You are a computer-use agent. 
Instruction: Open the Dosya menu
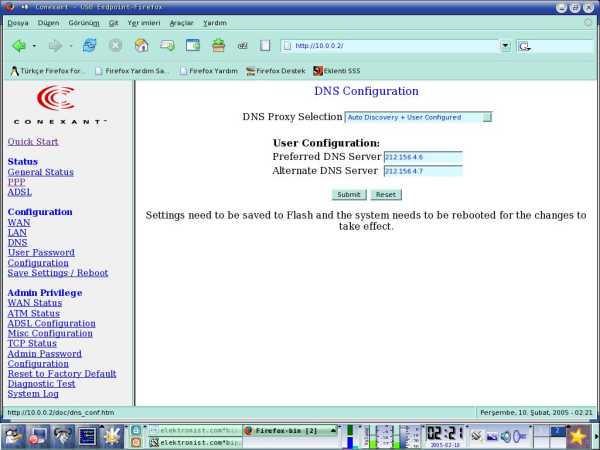pyautogui.click(x=18, y=21)
